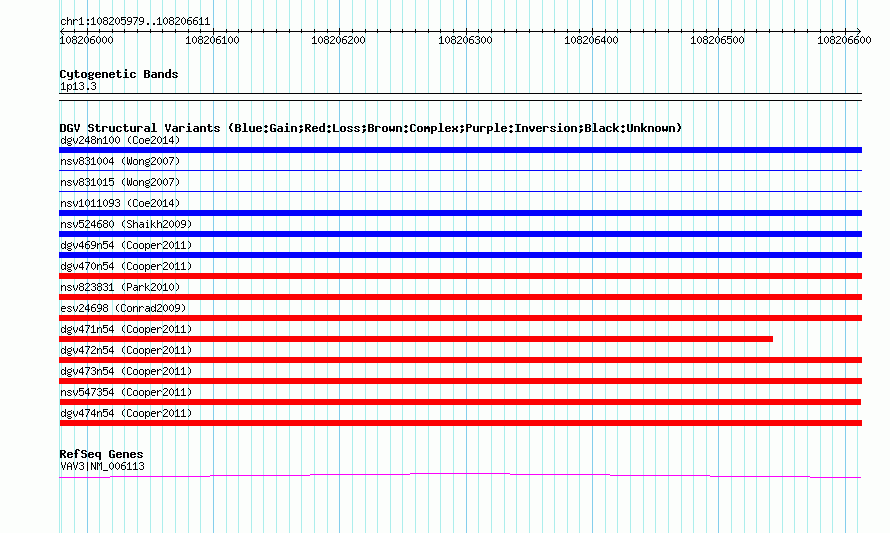Click the nsv831004 (Wong2007) label
This screenshot has width=890, height=533.
click(x=120, y=161)
